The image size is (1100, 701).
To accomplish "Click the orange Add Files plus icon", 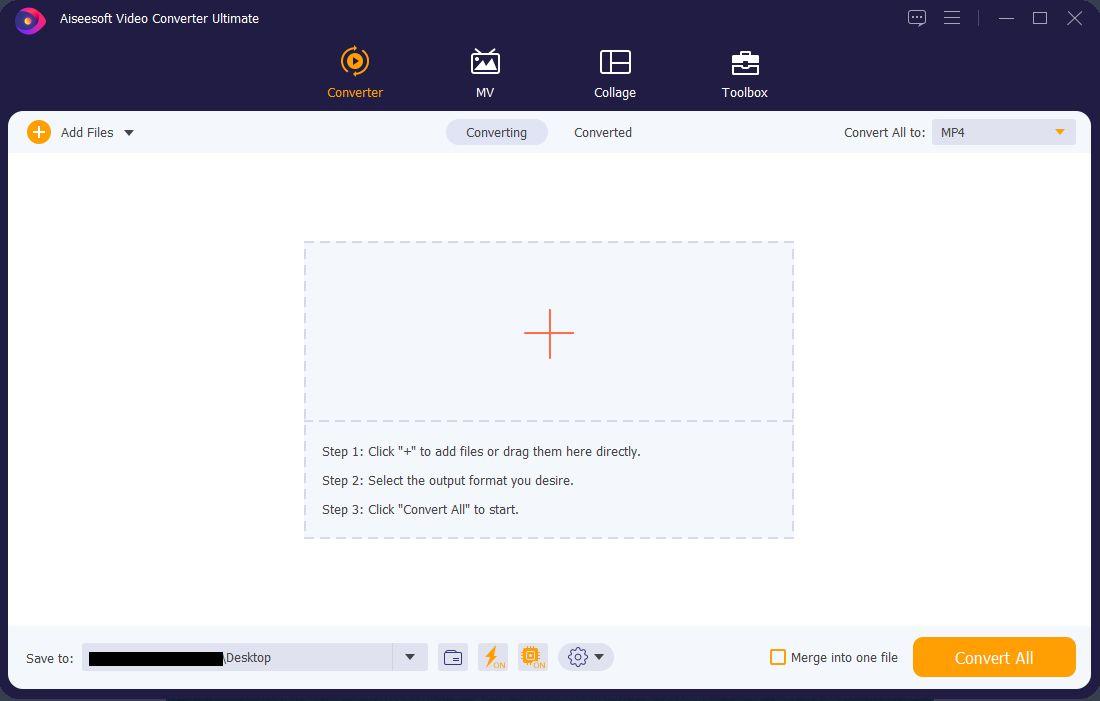I will pyautogui.click(x=39, y=132).
